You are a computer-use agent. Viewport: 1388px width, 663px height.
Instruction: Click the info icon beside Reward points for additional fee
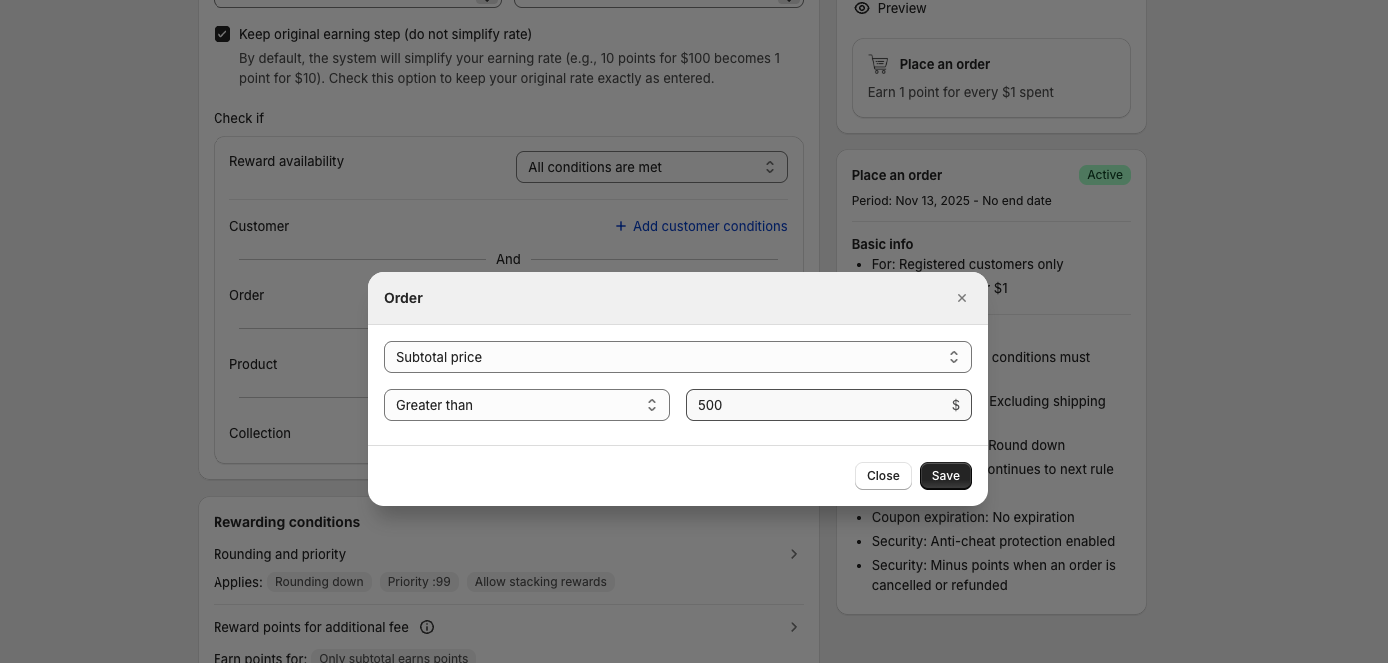[x=427, y=627]
